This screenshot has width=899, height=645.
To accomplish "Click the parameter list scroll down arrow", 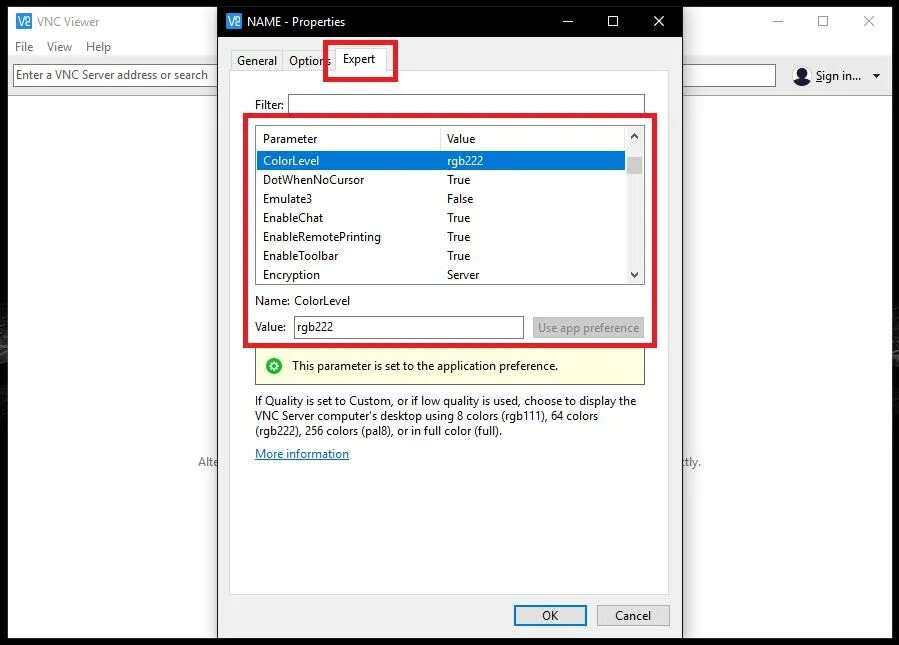I will [634, 275].
